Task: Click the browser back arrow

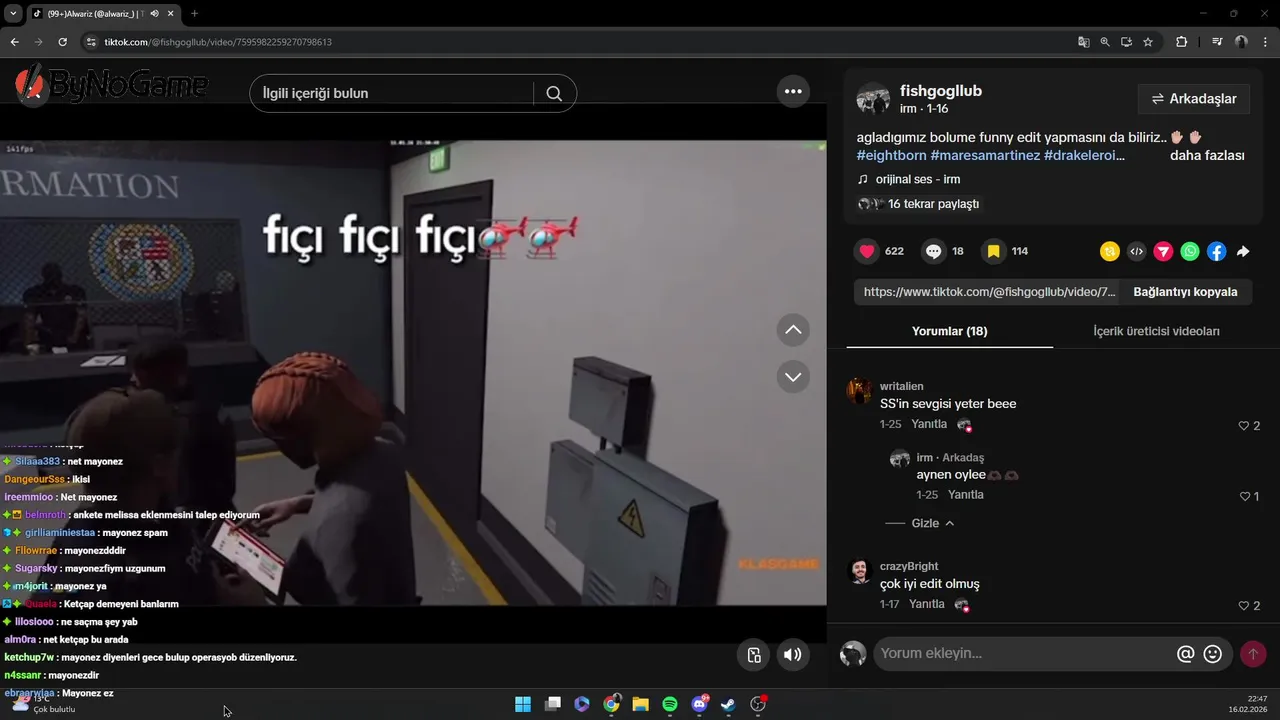Action: (x=14, y=42)
